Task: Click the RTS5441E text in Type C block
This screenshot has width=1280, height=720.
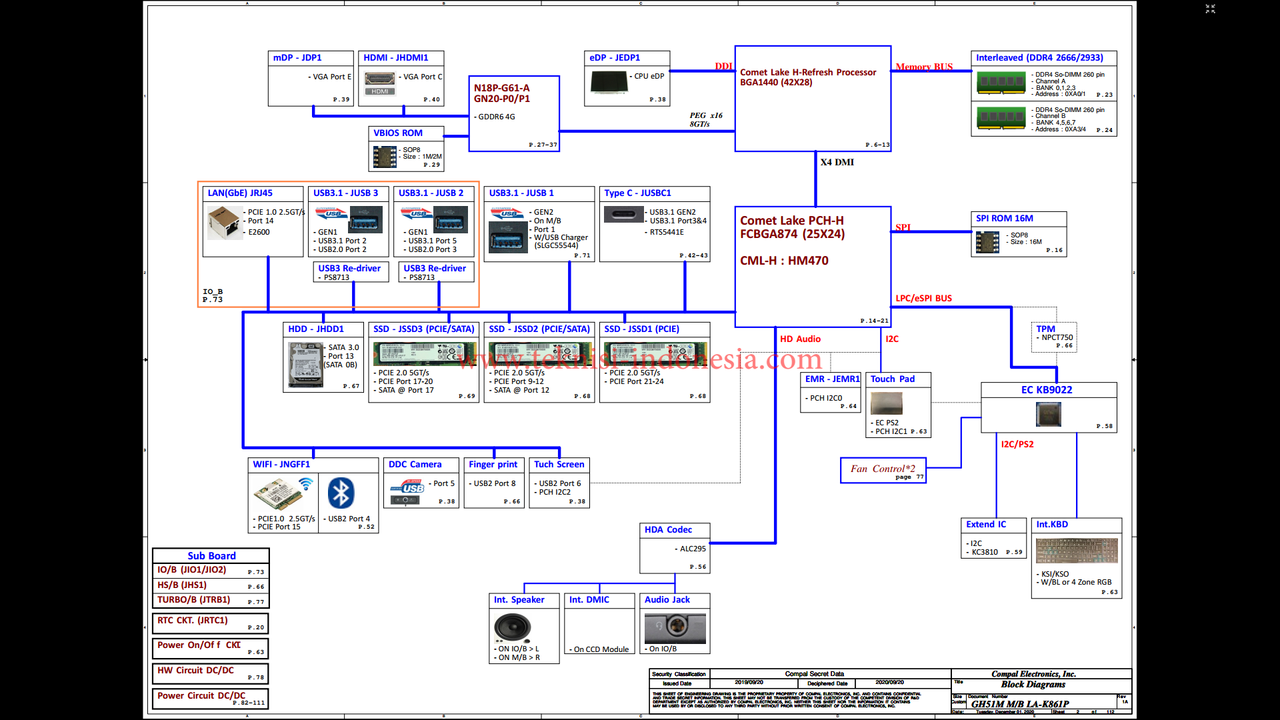Action: [668, 232]
